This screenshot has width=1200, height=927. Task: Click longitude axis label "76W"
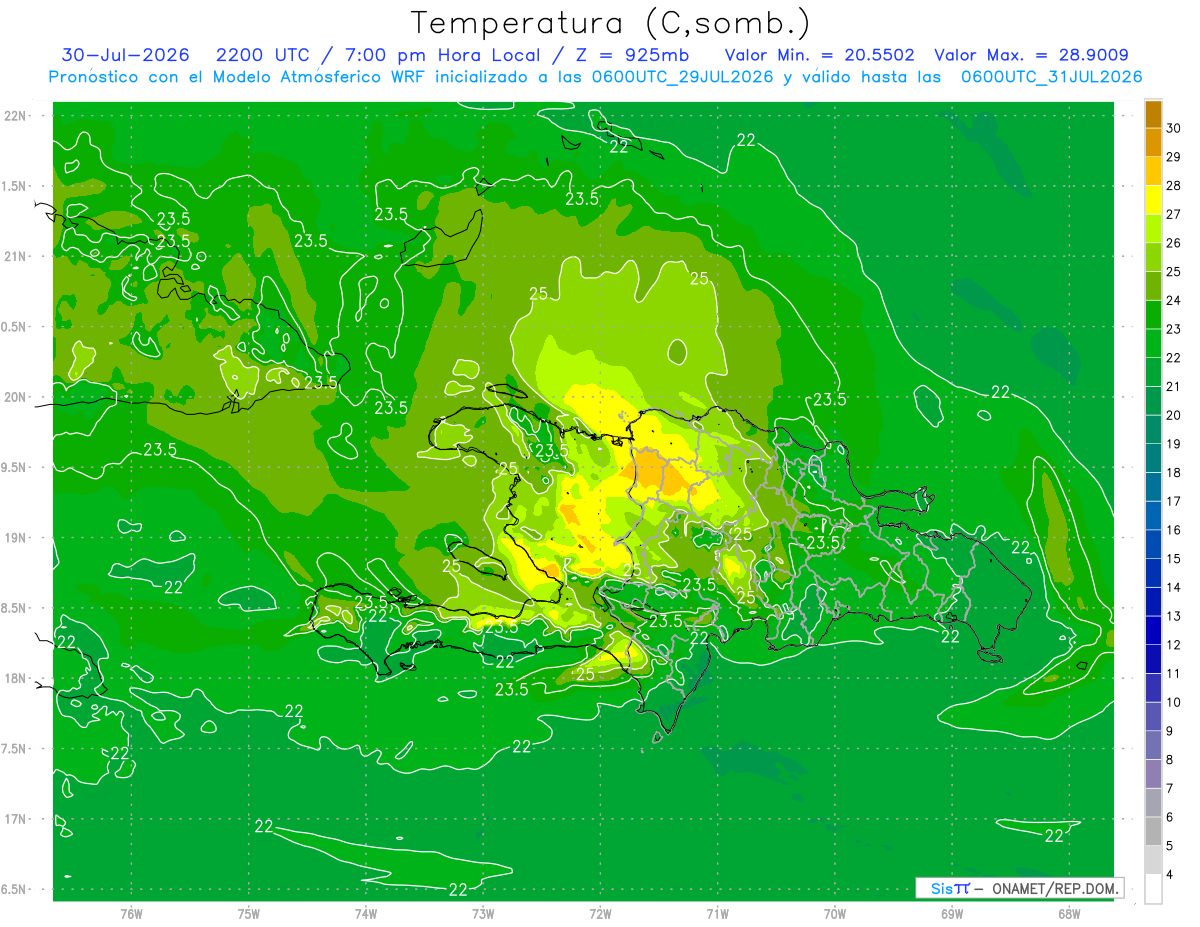pyautogui.click(x=131, y=913)
